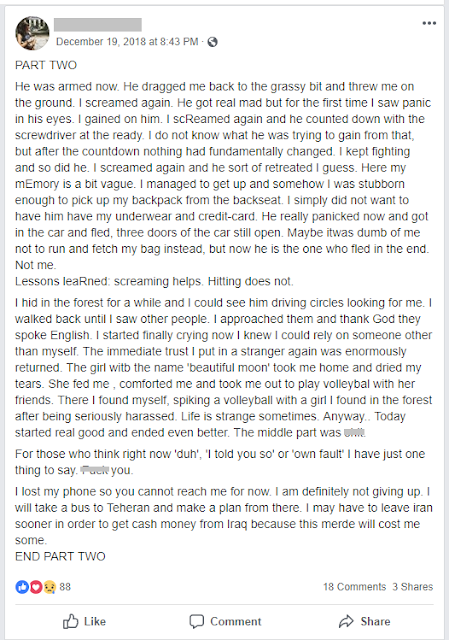The width and height of the screenshot is (449, 640).
Task: View the 88 reactions count
Action: (x=65, y=587)
